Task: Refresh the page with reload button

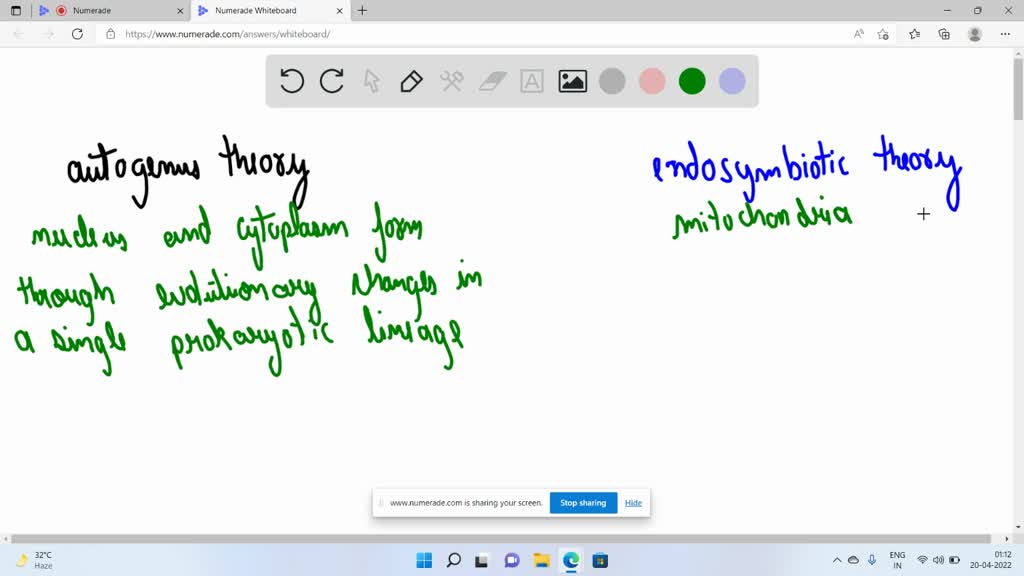Action: [x=77, y=34]
